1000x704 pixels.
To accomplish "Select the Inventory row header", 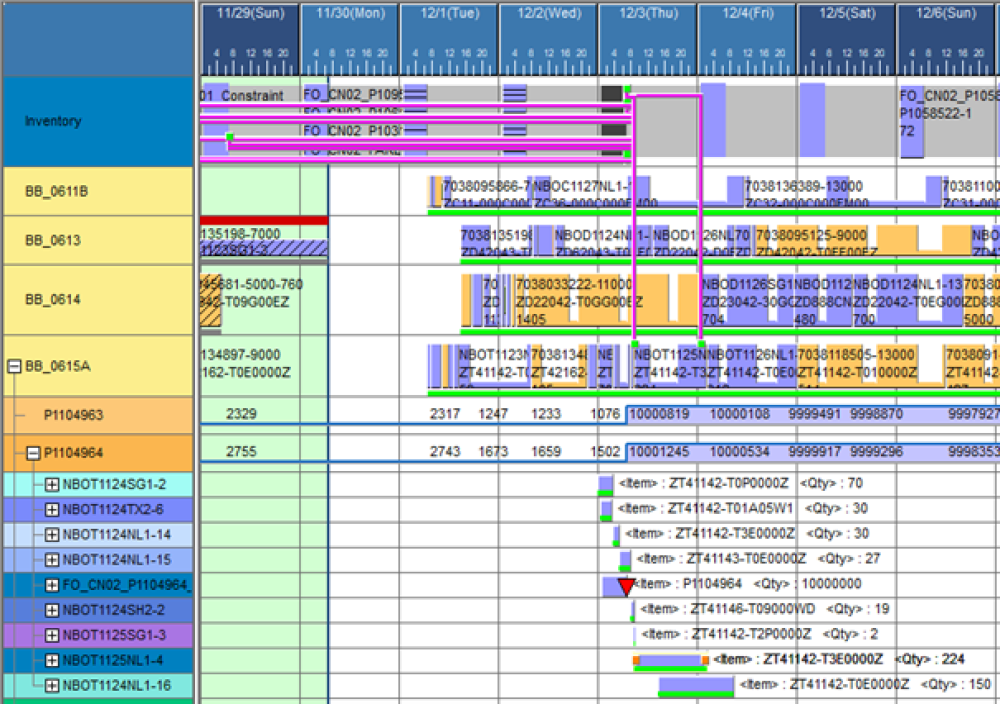I will click(x=98, y=121).
